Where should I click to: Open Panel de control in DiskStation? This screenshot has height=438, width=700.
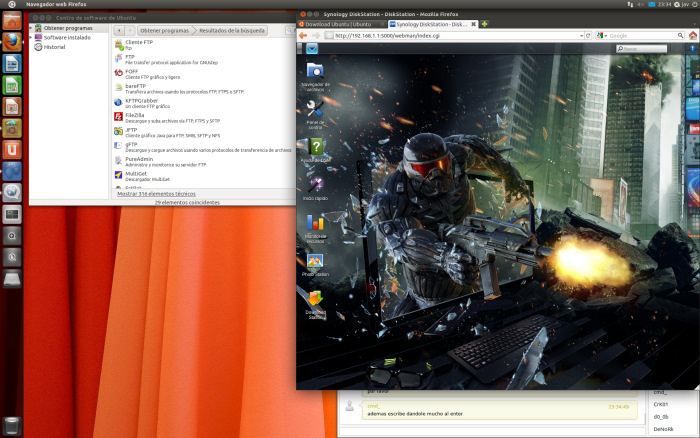(x=314, y=108)
